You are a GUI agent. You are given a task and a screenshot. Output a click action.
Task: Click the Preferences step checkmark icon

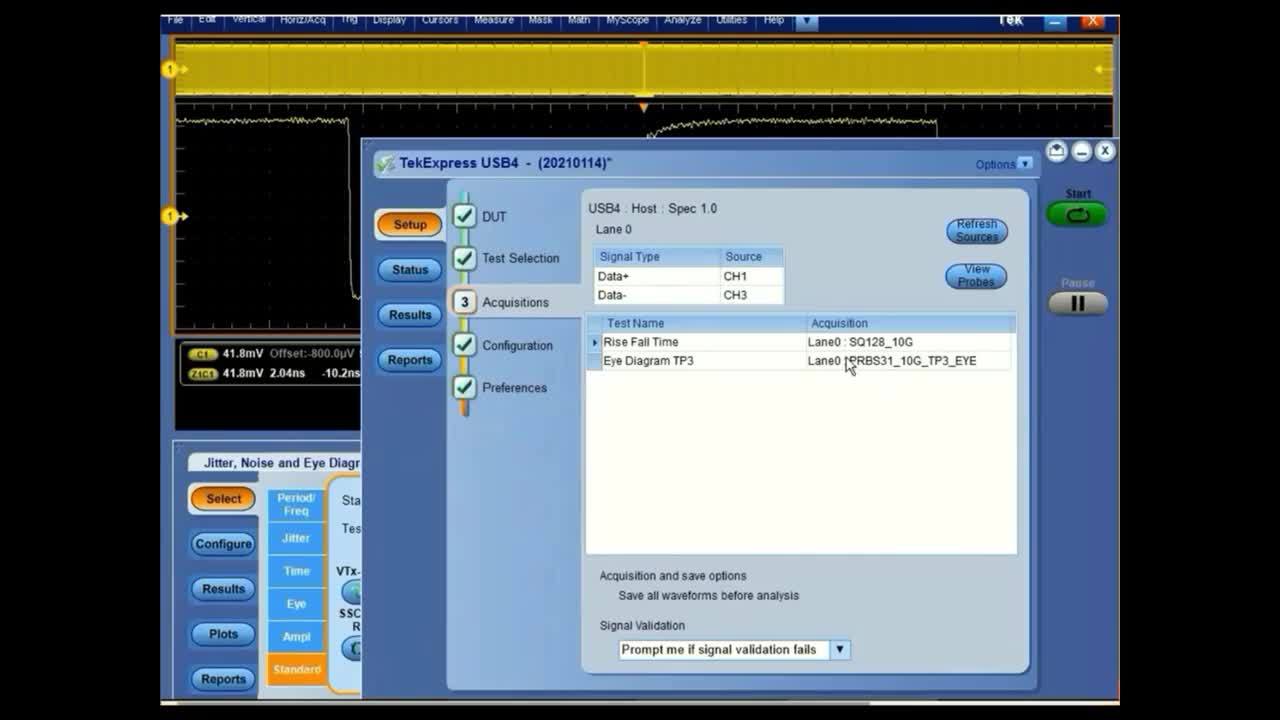pos(464,387)
